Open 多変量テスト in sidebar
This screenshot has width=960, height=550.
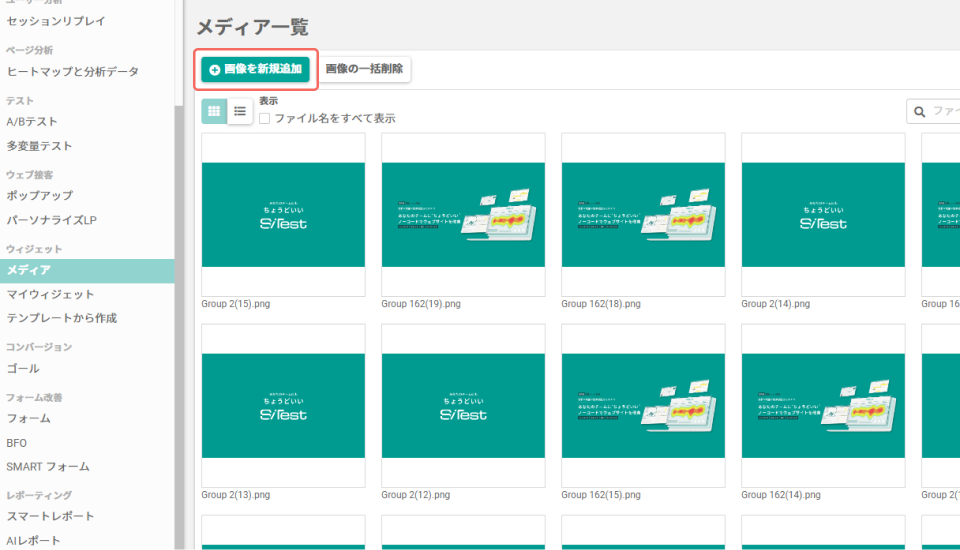[x=39, y=146]
